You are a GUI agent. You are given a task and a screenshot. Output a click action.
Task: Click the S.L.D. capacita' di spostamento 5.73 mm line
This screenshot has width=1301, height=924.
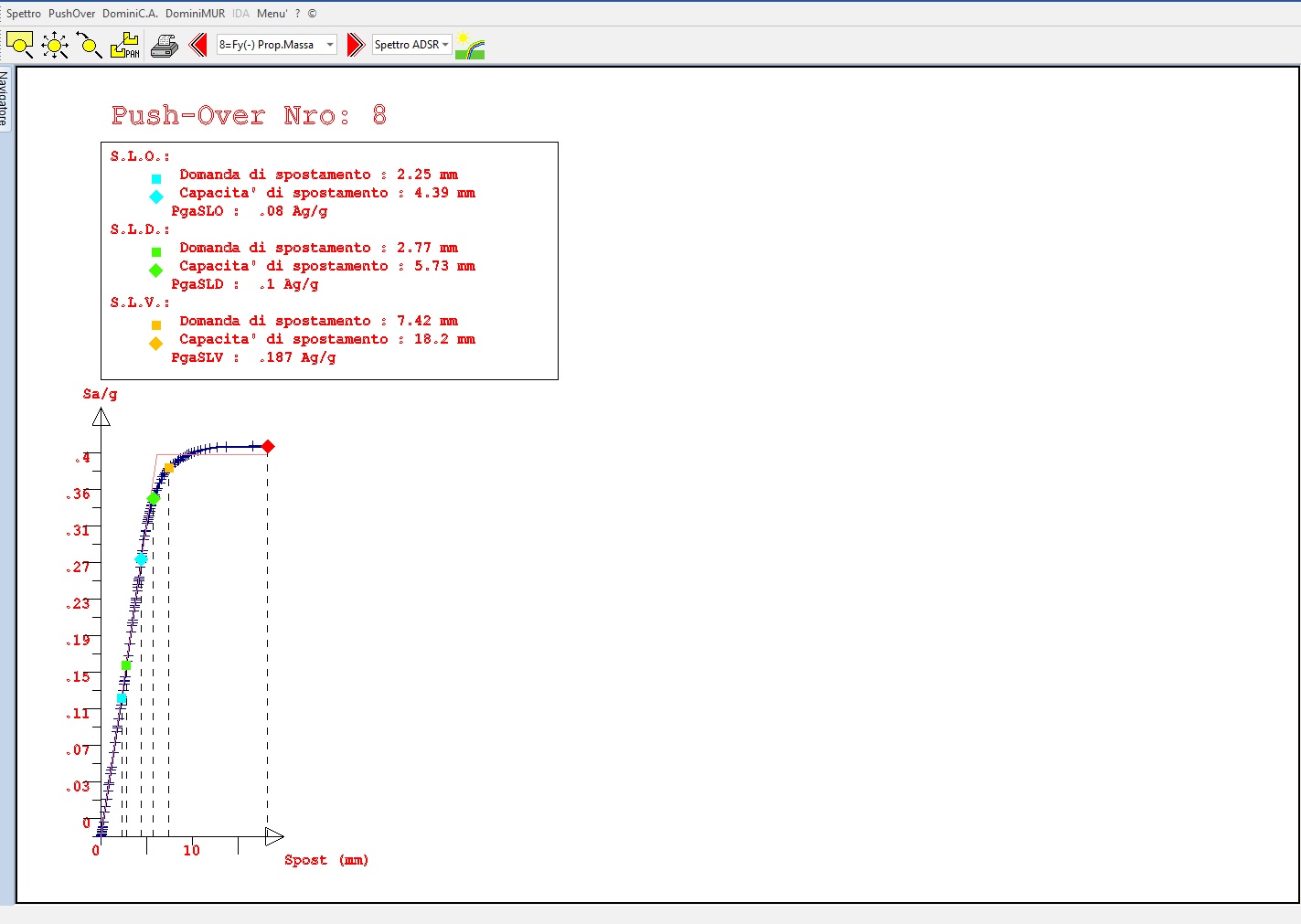click(327, 266)
